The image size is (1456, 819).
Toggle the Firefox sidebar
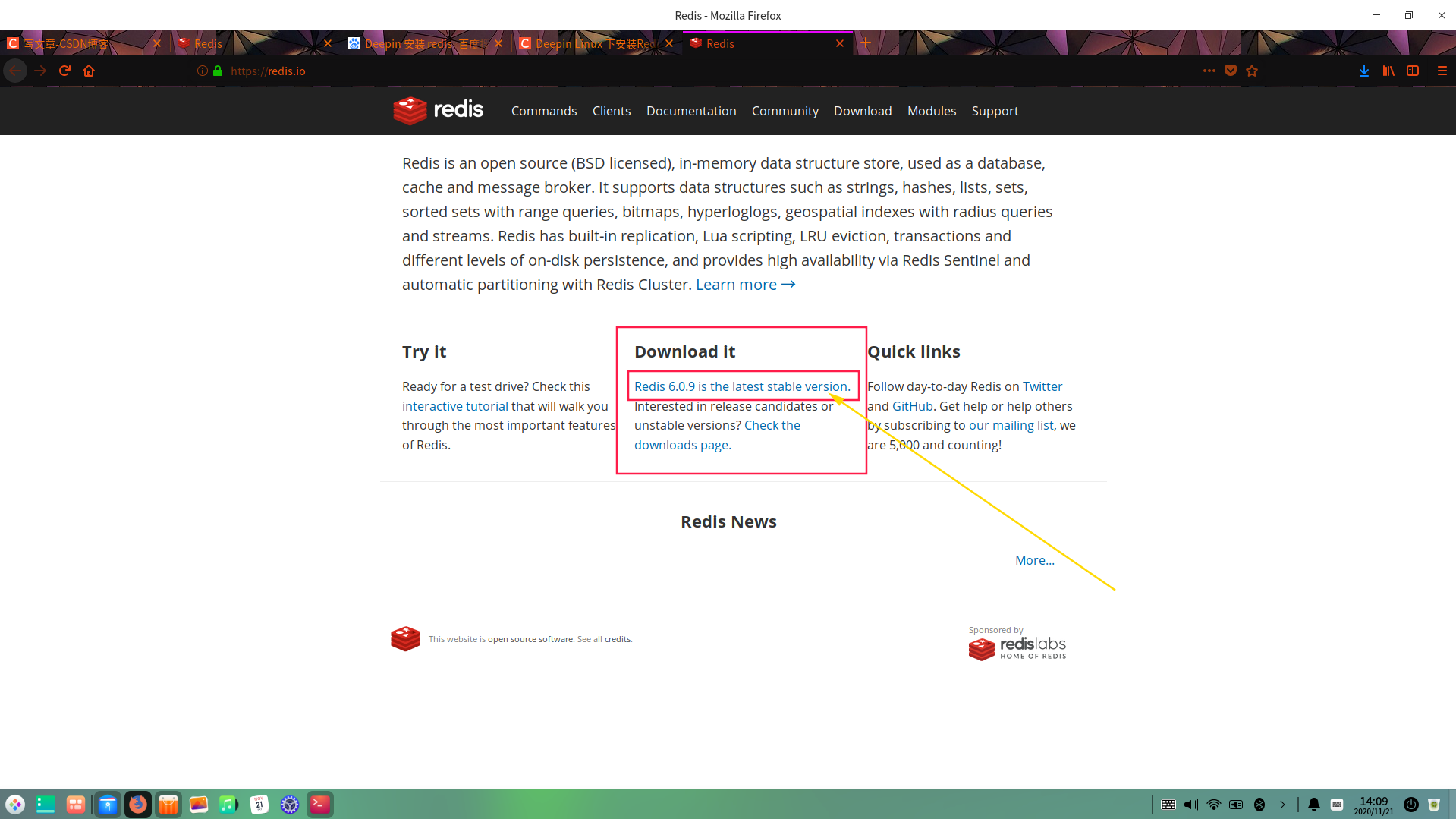[x=1413, y=71]
